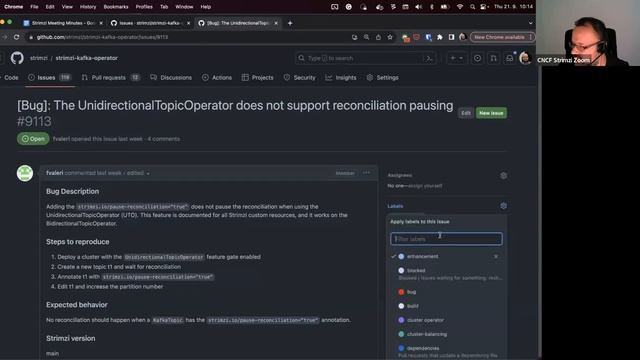Open New Chrome available update menu
Image resolution: width=640 pixels, height=360 pixels.
[x=502, y=37]
